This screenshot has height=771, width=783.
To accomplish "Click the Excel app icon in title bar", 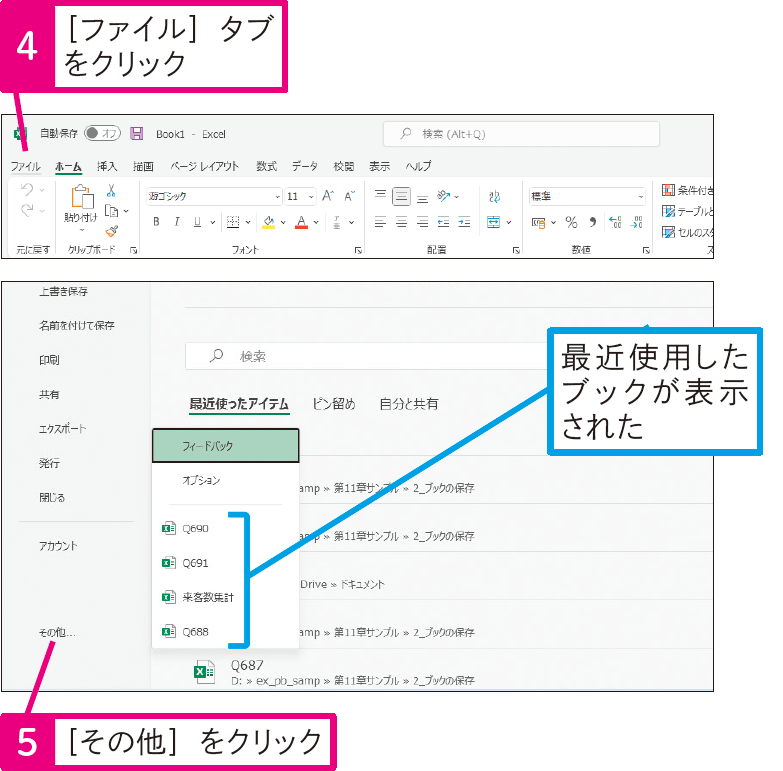I will [20, 133].
